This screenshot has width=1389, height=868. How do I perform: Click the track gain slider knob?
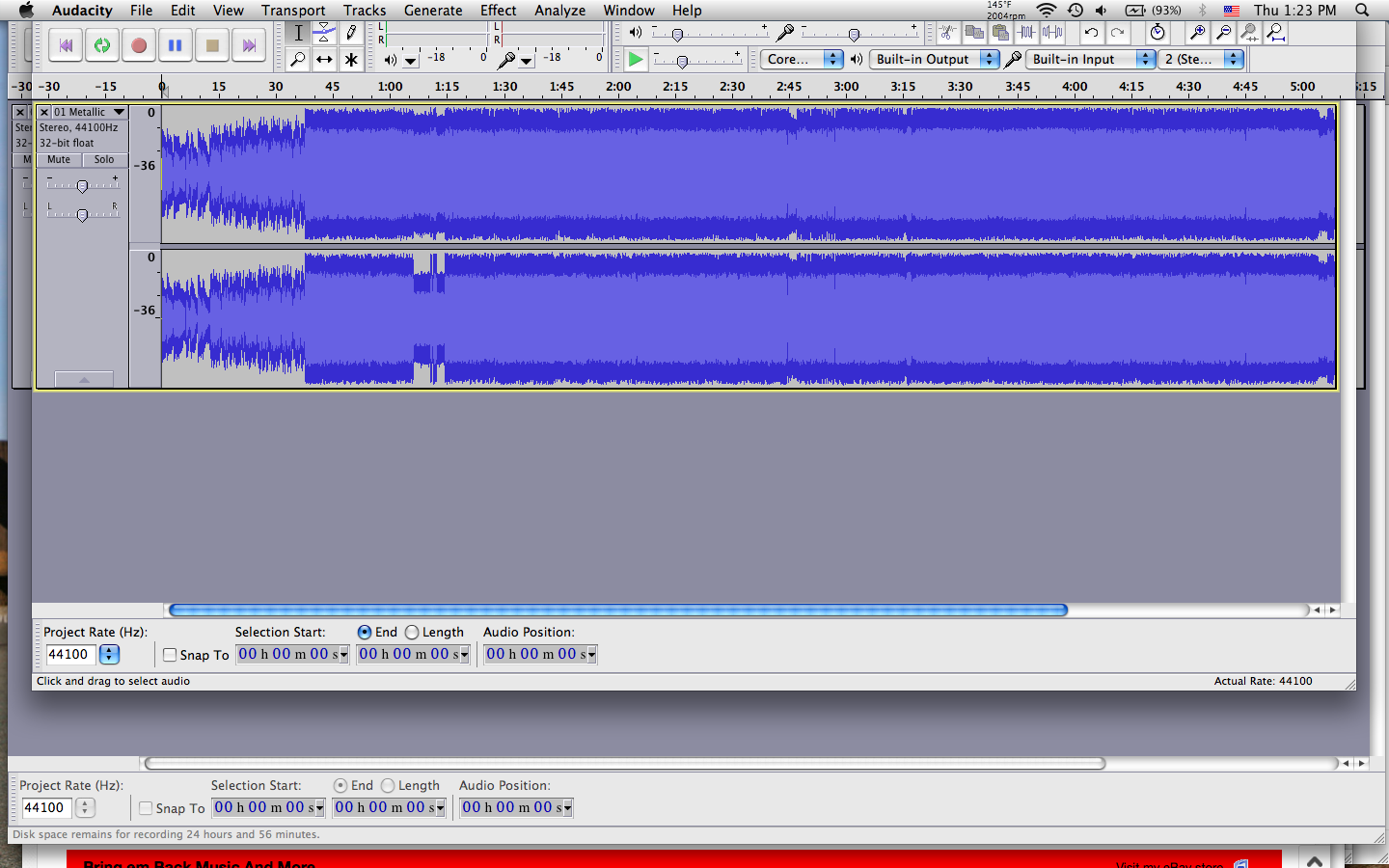click(82, 186)
